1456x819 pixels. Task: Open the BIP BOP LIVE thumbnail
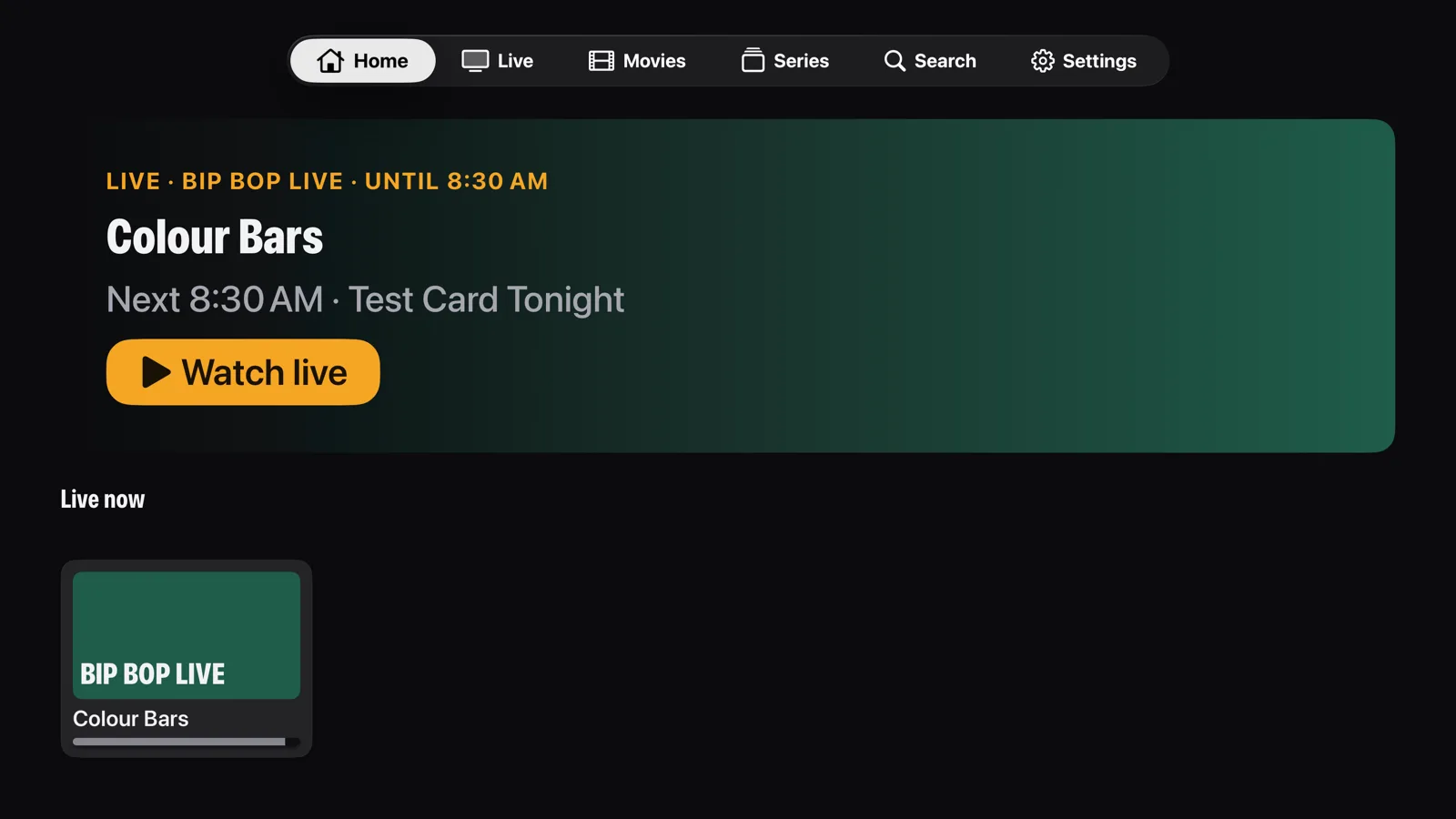[x=187, y=635]
